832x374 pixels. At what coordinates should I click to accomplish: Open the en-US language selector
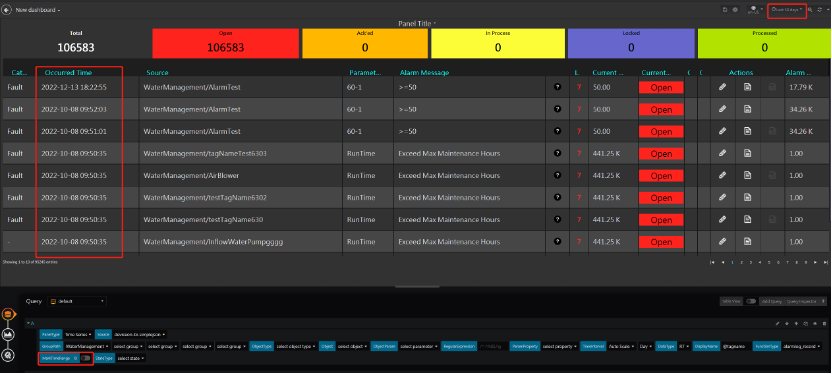[755, 11]
